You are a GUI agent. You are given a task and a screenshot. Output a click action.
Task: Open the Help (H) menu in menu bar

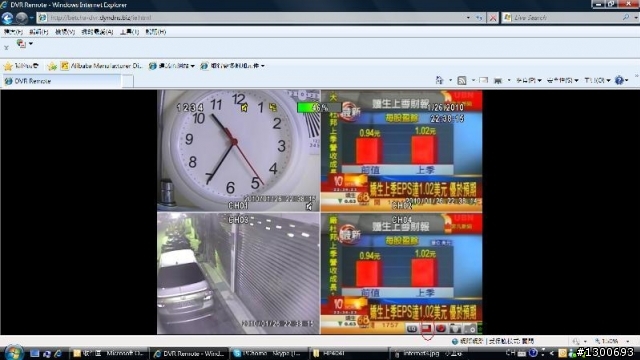[156, 32]
